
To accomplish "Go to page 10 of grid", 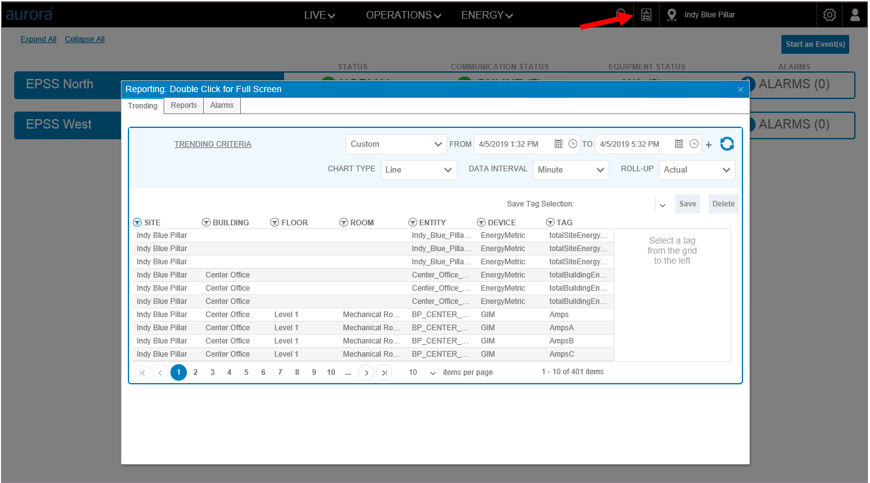I will 331,373.
